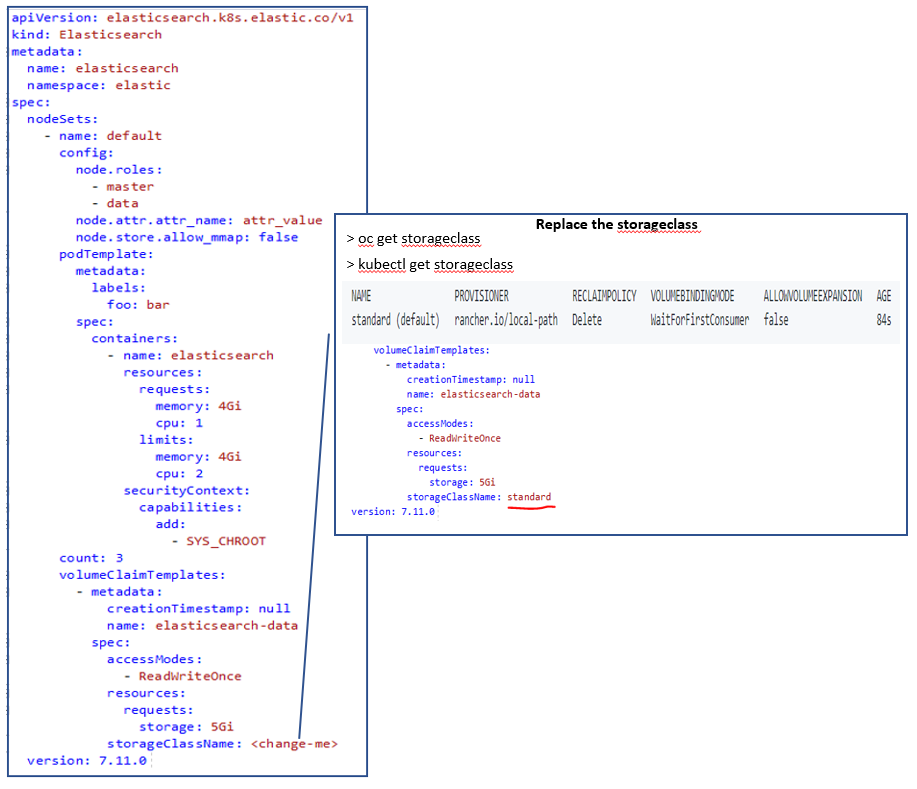
Task: Click the AGE column header
Action: point(884,296)
